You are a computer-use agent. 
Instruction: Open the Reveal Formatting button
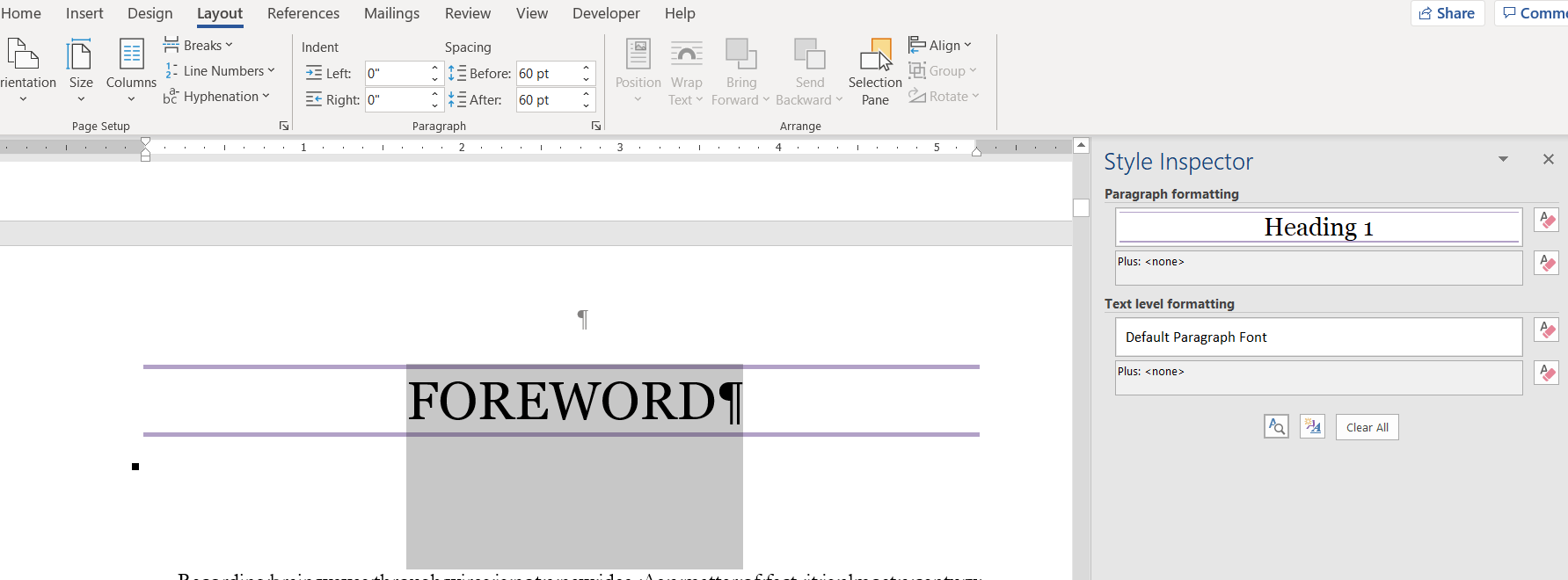pos(1276,426)
